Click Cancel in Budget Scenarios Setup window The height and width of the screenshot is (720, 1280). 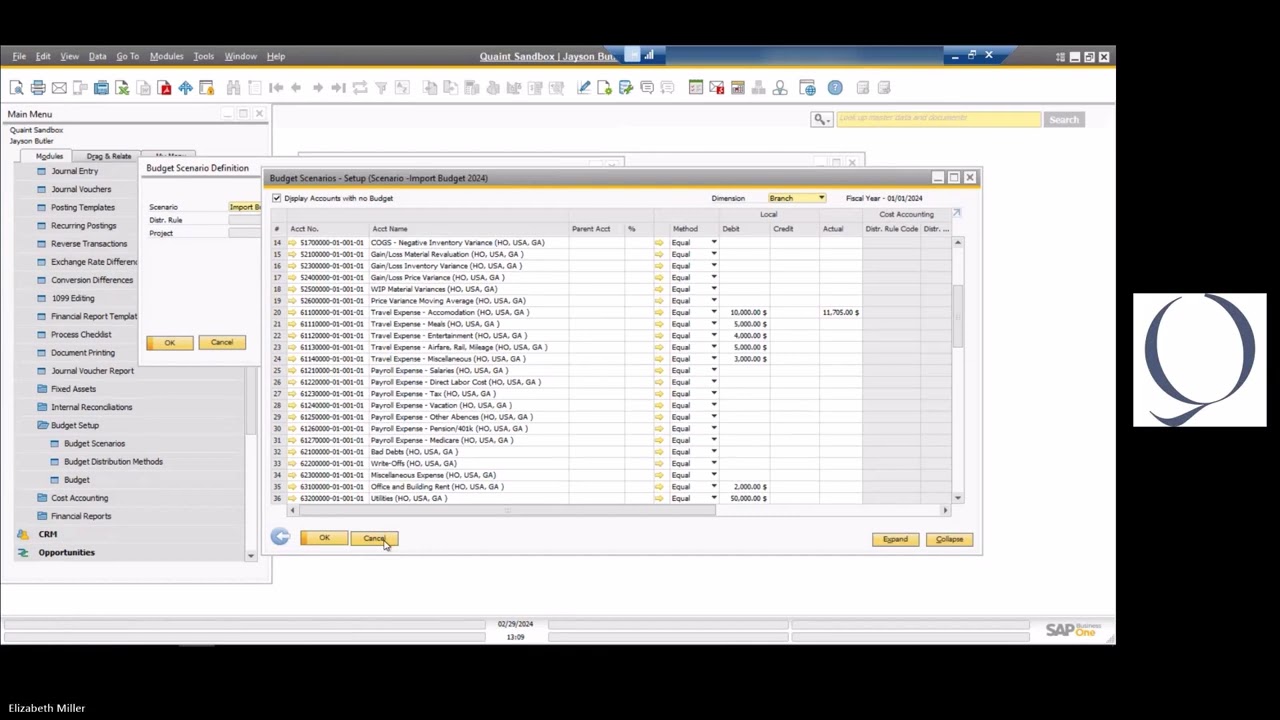coord(374,538)
